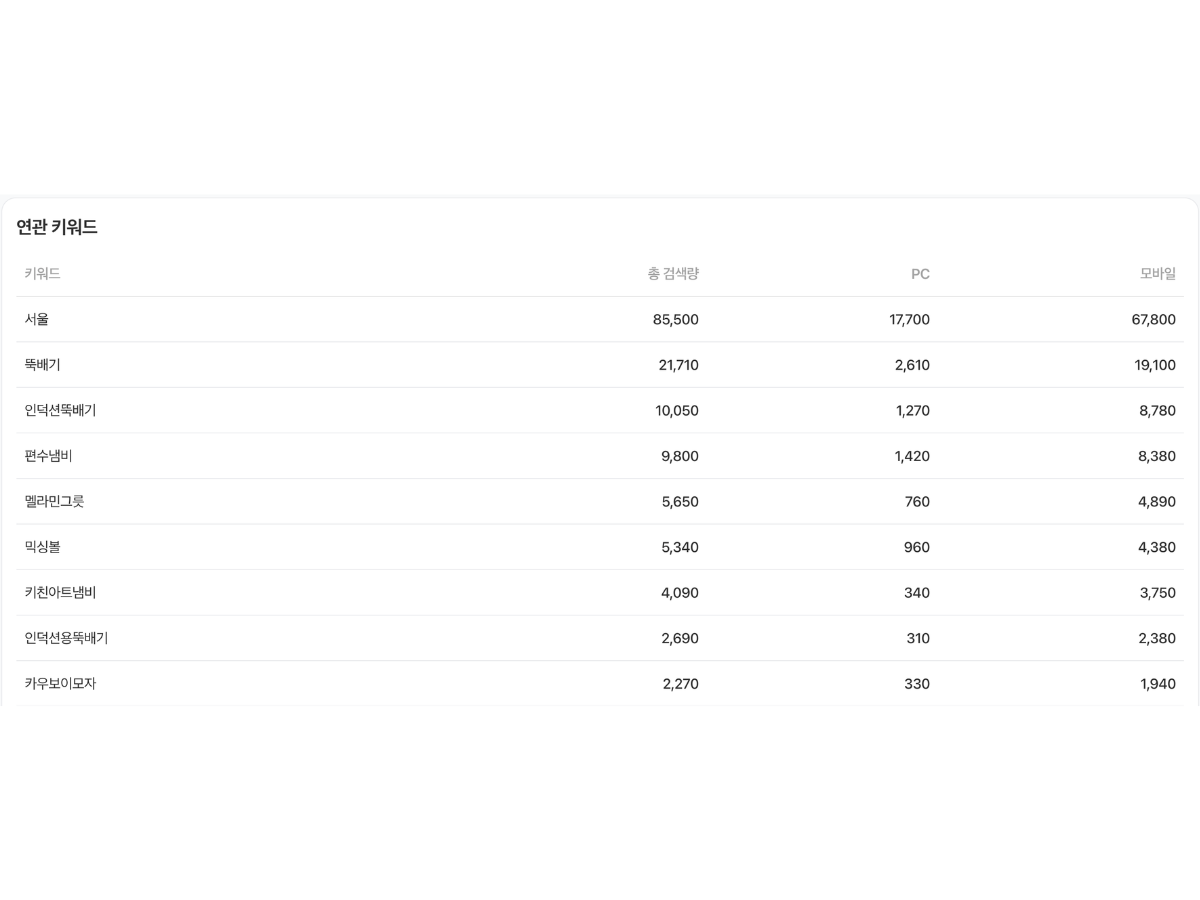Click PC value 960 for 믹싱볼
Viewport: 1200px width, 900px height.
[917, 547]
